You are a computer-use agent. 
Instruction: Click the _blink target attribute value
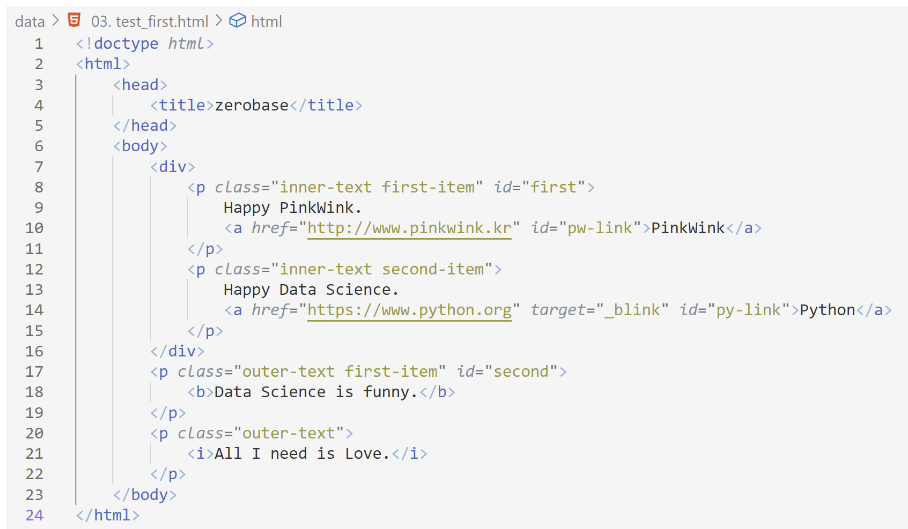pos(632,310)
